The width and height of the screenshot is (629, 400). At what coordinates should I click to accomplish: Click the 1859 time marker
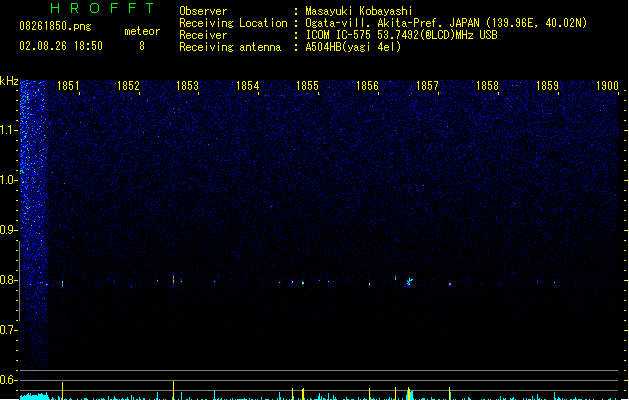[x=547, y=86]
